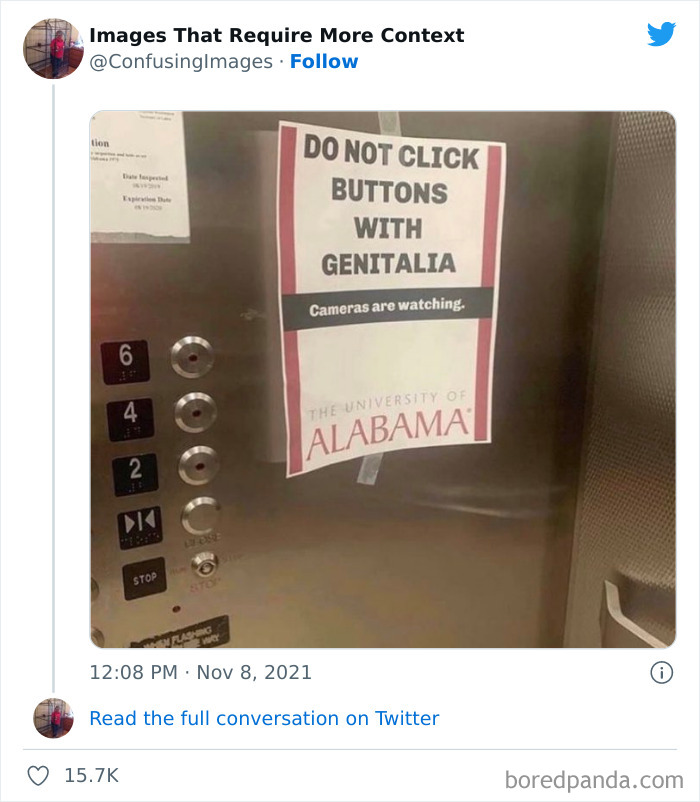700x802 pixels.
Task: Click the @ConfusingImages handle
Action: [181, 61]
